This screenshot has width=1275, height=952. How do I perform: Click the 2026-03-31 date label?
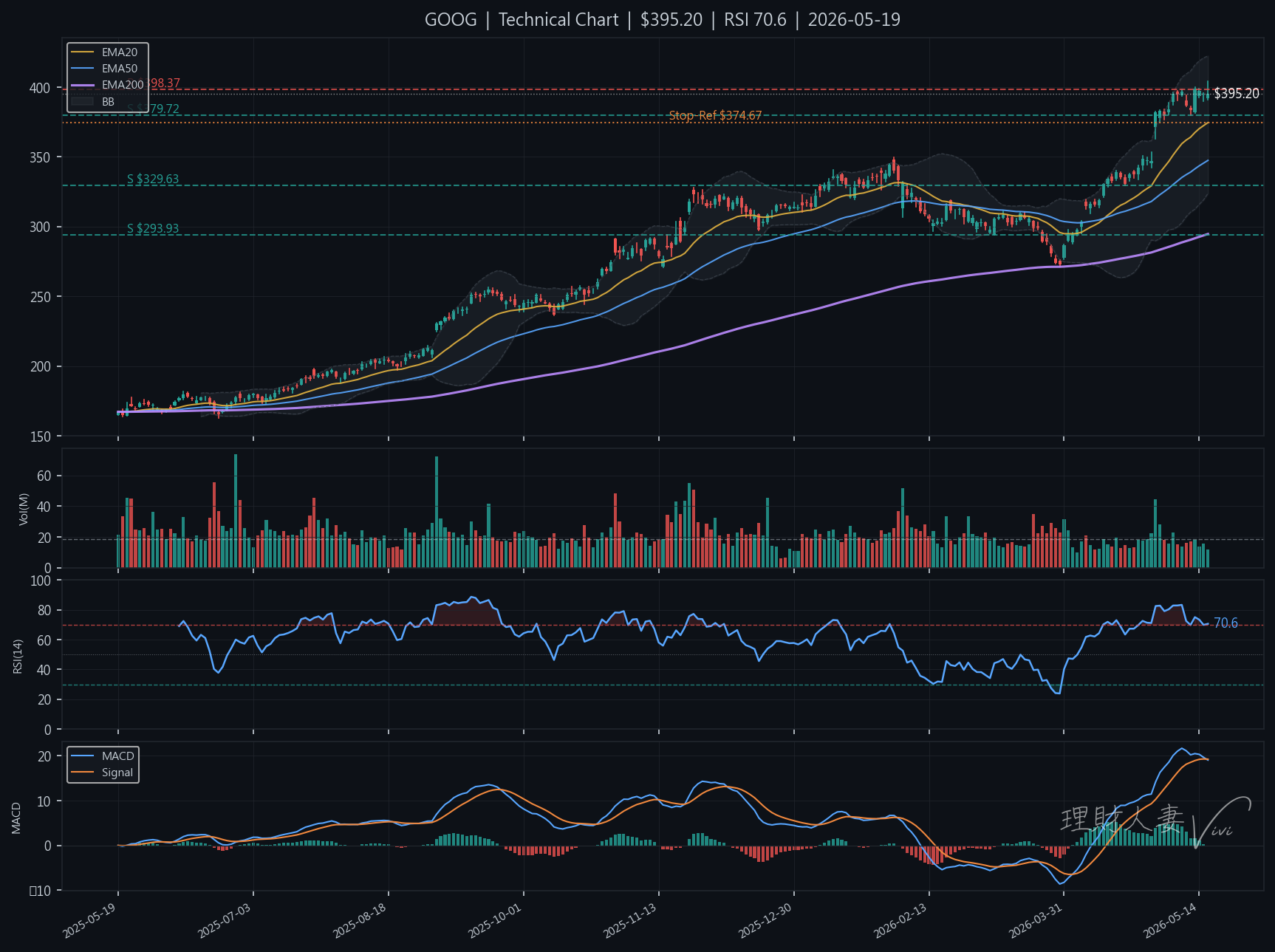1036,920
